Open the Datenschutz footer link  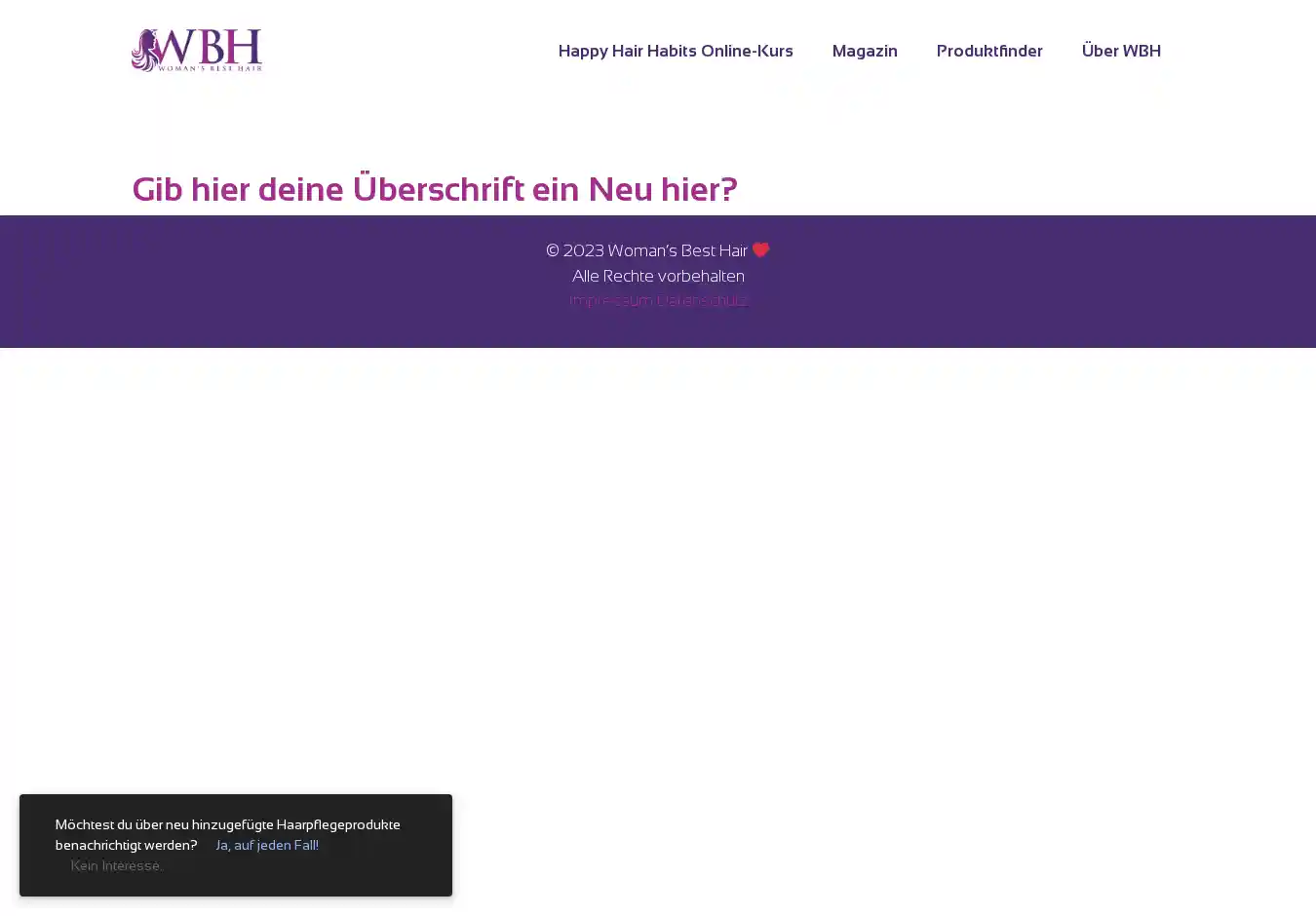pyautogui.click(x=702, y=301)
